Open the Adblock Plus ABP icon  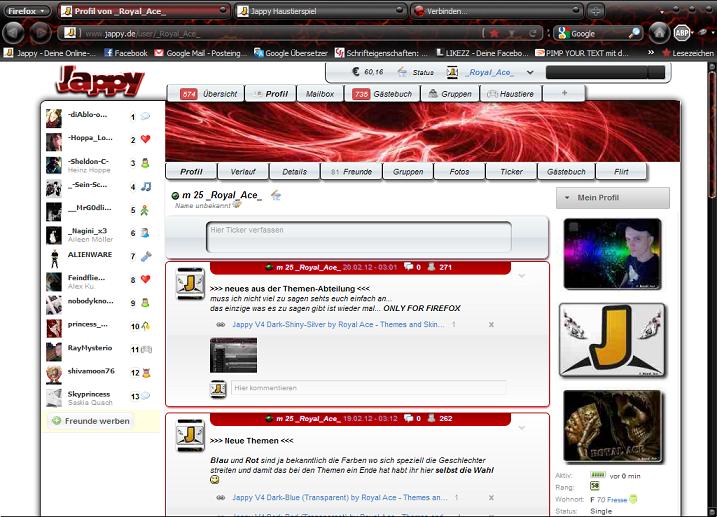click(682, 33)
